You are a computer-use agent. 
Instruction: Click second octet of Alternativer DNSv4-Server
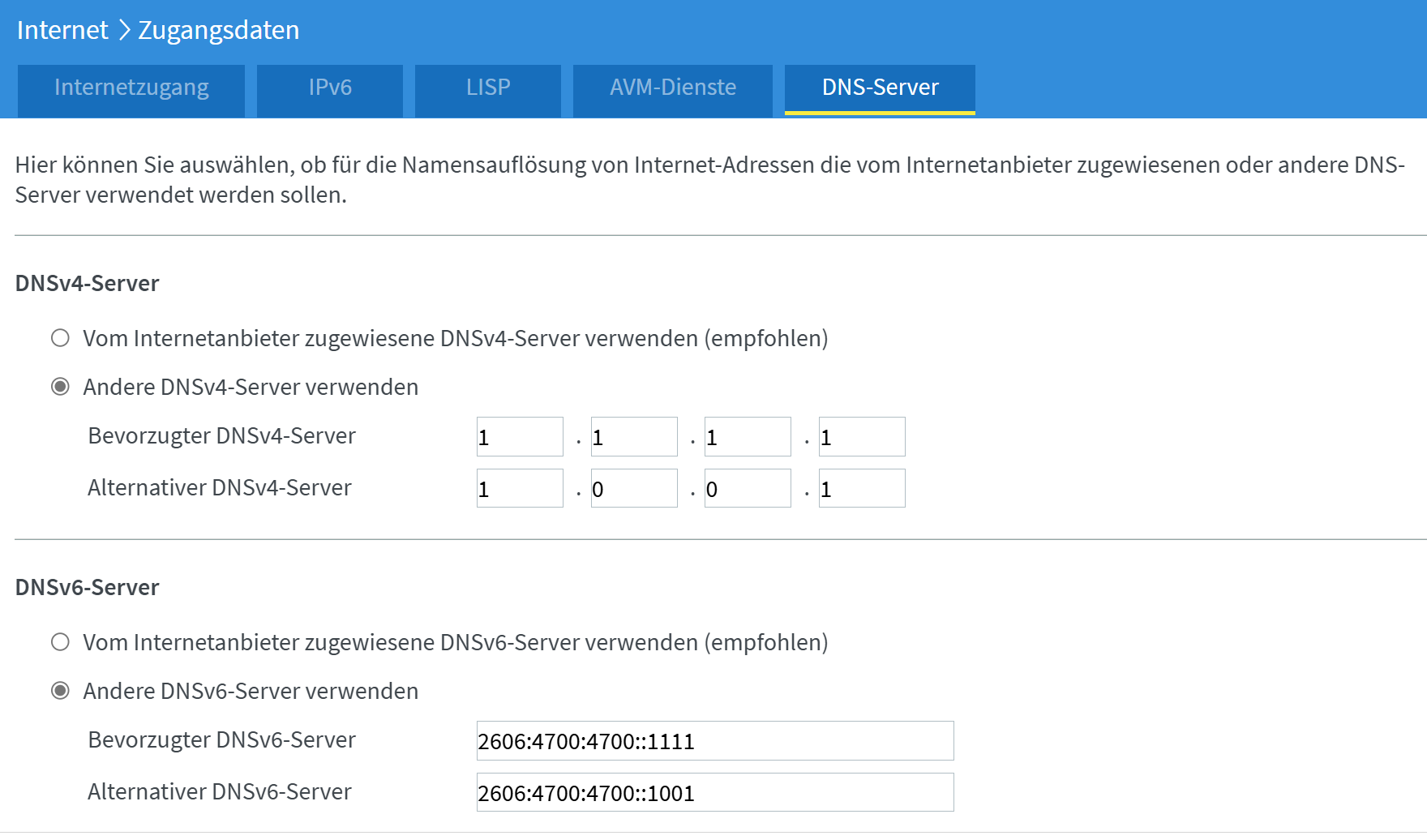click(x=634, y=488)
